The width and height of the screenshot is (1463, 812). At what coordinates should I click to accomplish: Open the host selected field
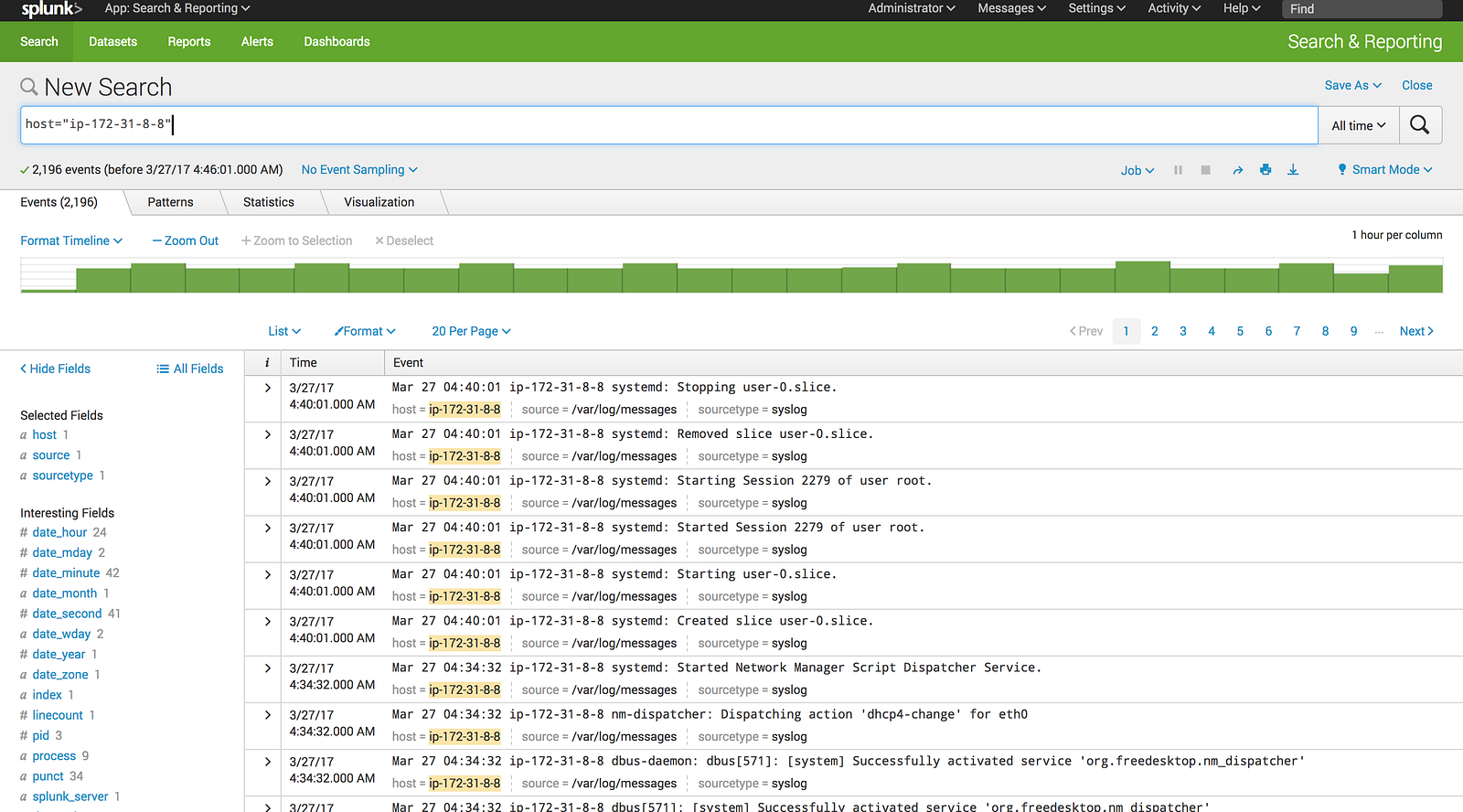click(45, 435)
